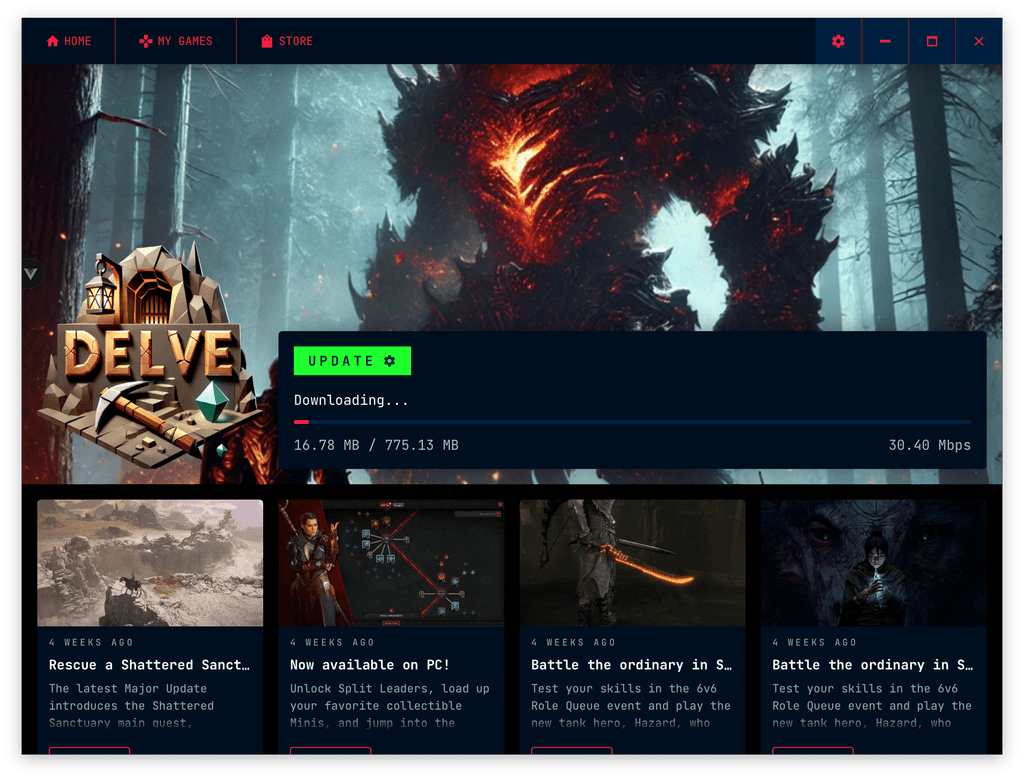
Task: Open the Store shopping bag icon
Action: 266,41
